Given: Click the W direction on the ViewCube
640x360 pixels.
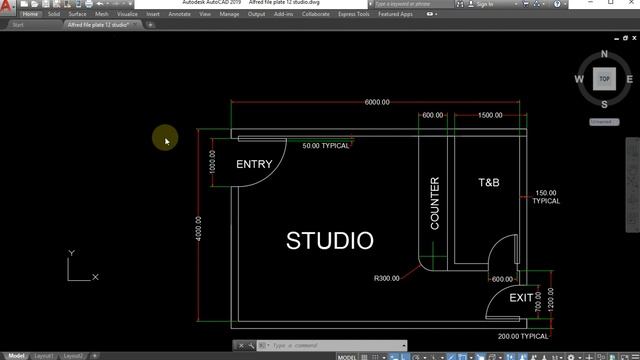Looking at the screenshot, I should (x=579, y=79).
